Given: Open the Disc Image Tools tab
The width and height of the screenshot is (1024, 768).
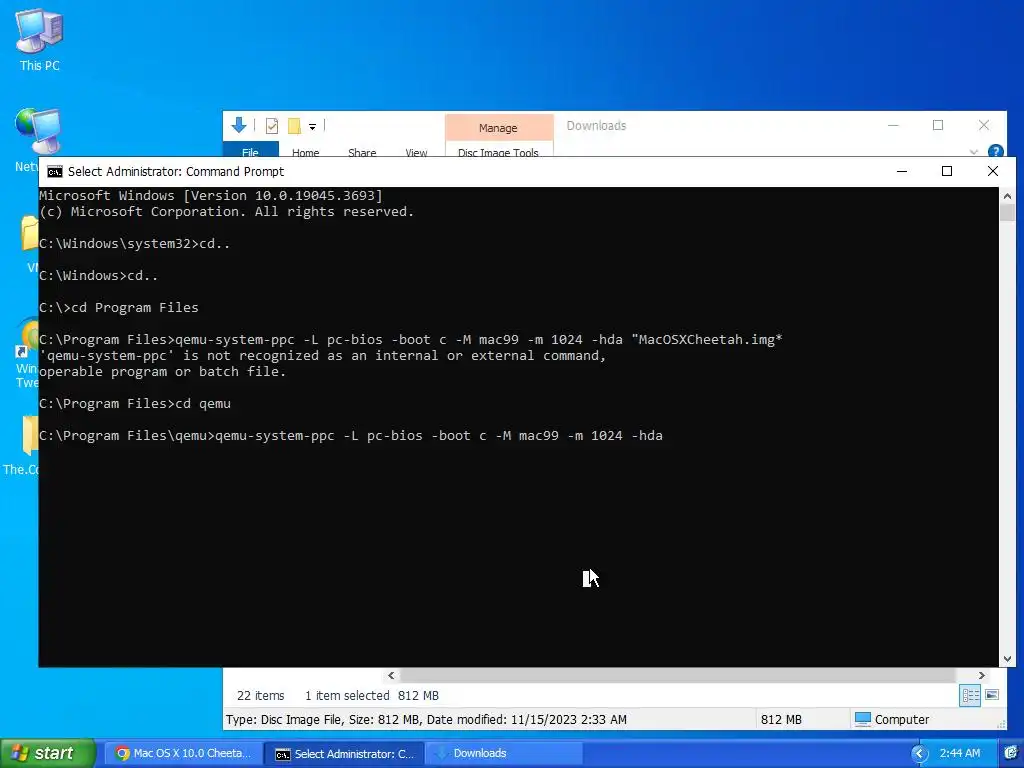Looking at the screenshot, I should tap(498, 152).
